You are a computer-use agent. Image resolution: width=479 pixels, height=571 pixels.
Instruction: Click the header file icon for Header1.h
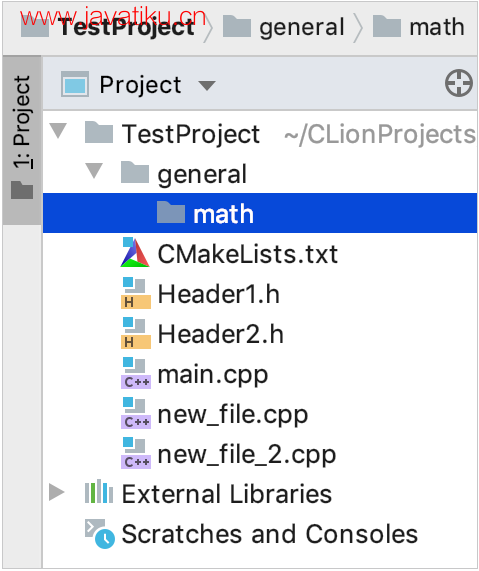pyautogui.click(x=136, y=294)
